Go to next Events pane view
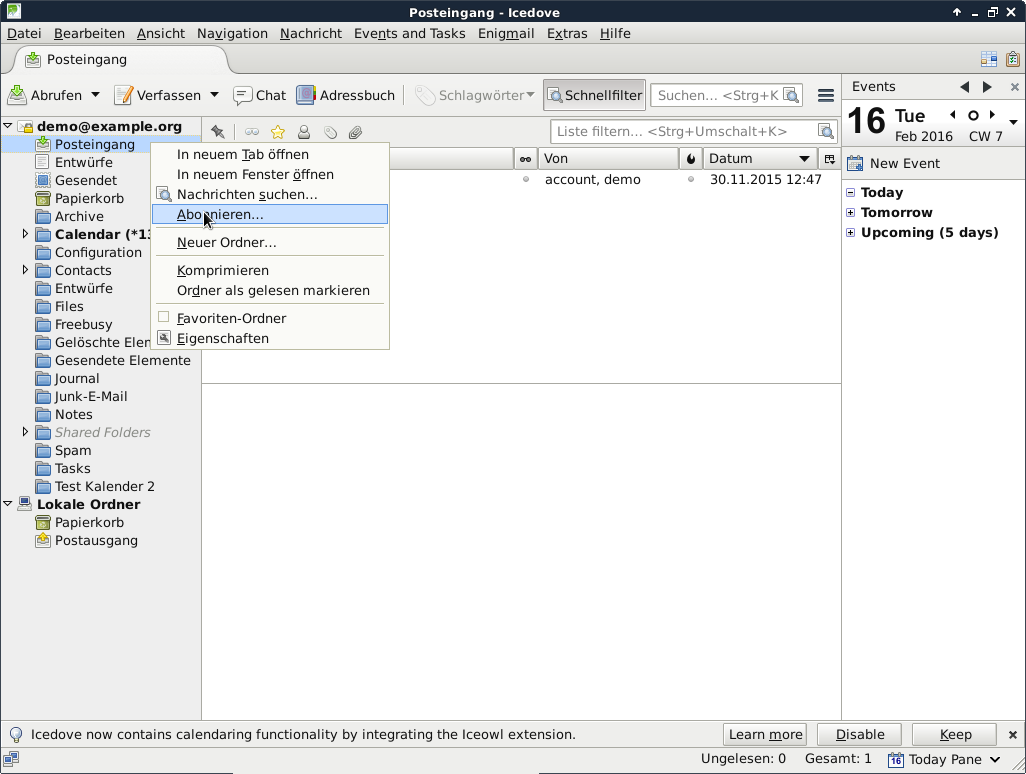The height and width of the screenshot is (774, 1026). (987, 87)
